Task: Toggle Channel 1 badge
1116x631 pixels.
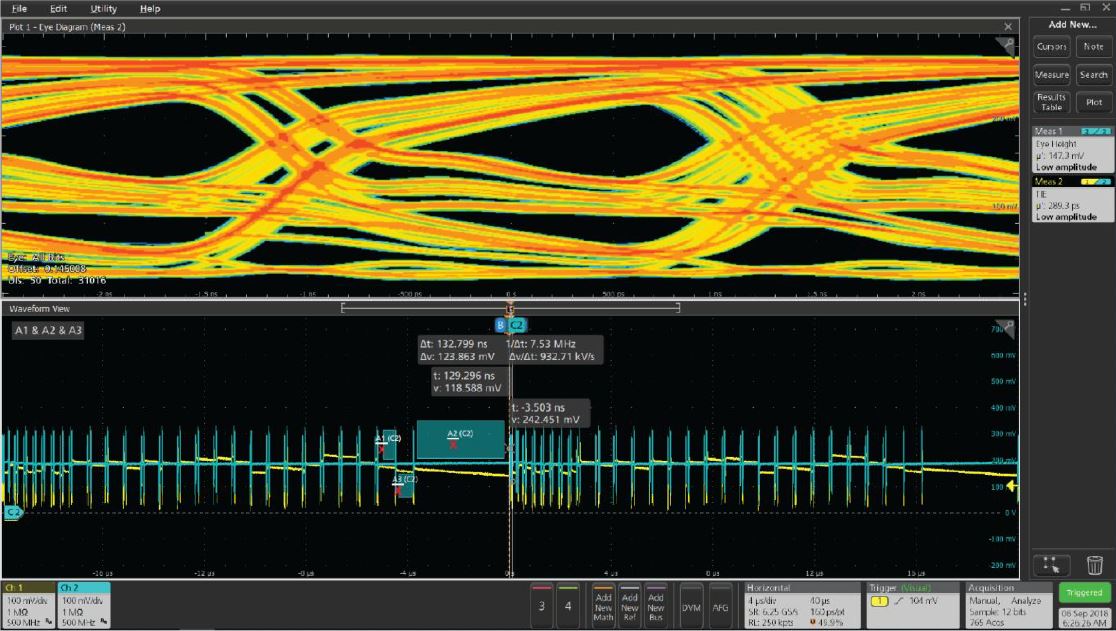Action: pos(27,605)
